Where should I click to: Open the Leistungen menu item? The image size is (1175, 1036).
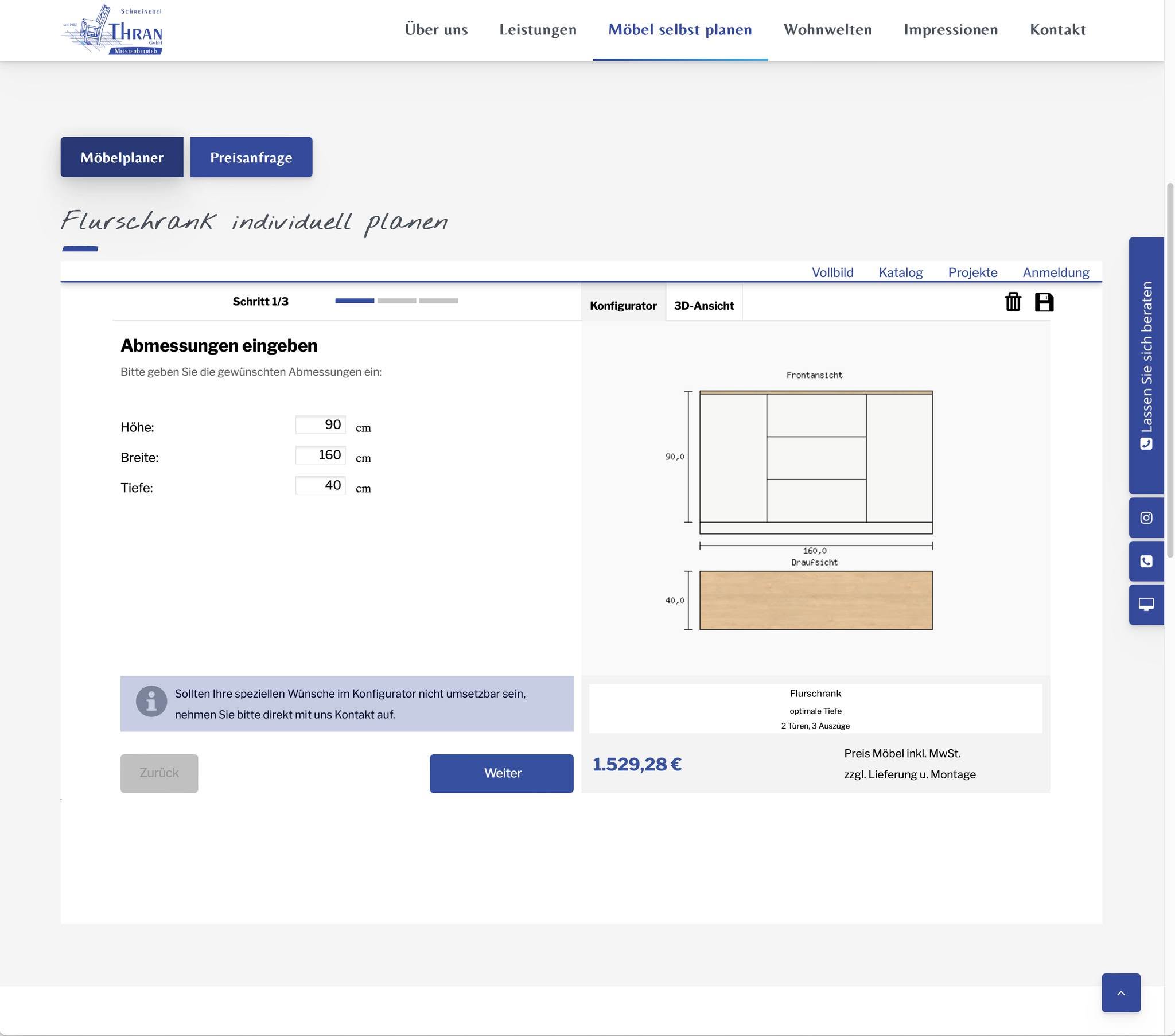(x=538, y=29)
